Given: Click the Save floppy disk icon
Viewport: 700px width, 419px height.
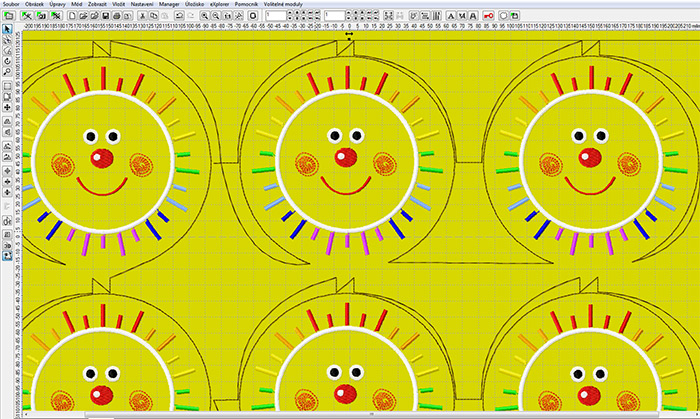Looking at the screenshot, I should coord(106,16).
